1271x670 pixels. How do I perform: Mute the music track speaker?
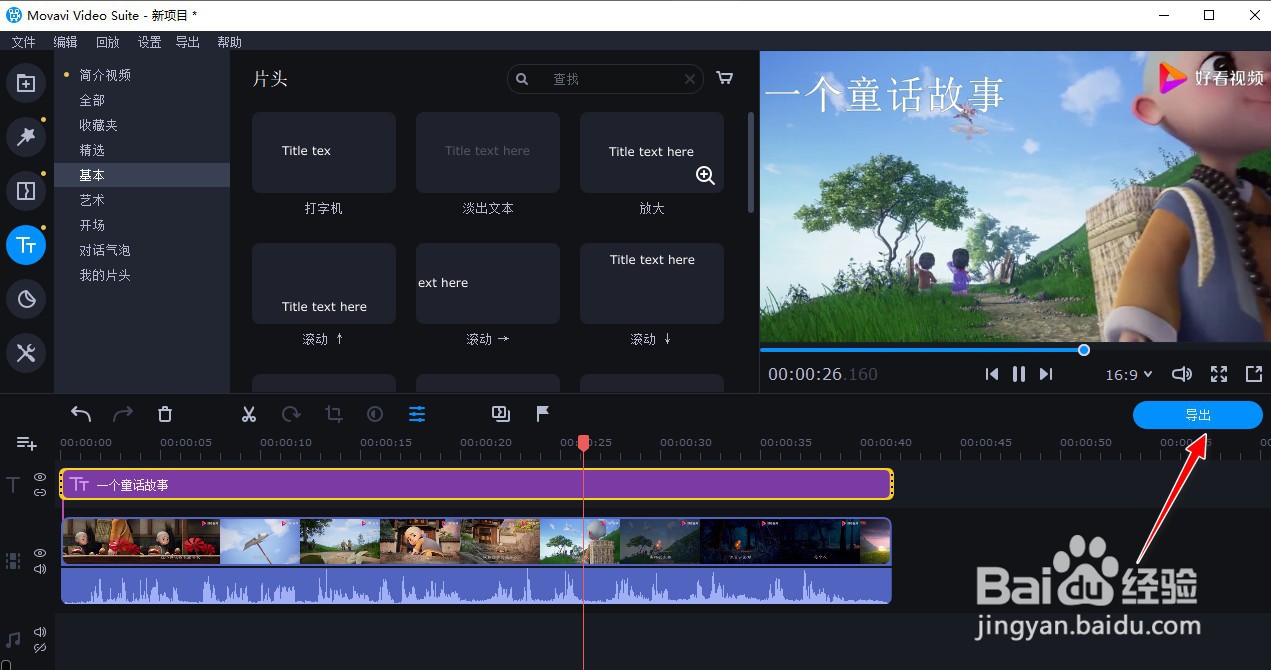coord(40,632)
